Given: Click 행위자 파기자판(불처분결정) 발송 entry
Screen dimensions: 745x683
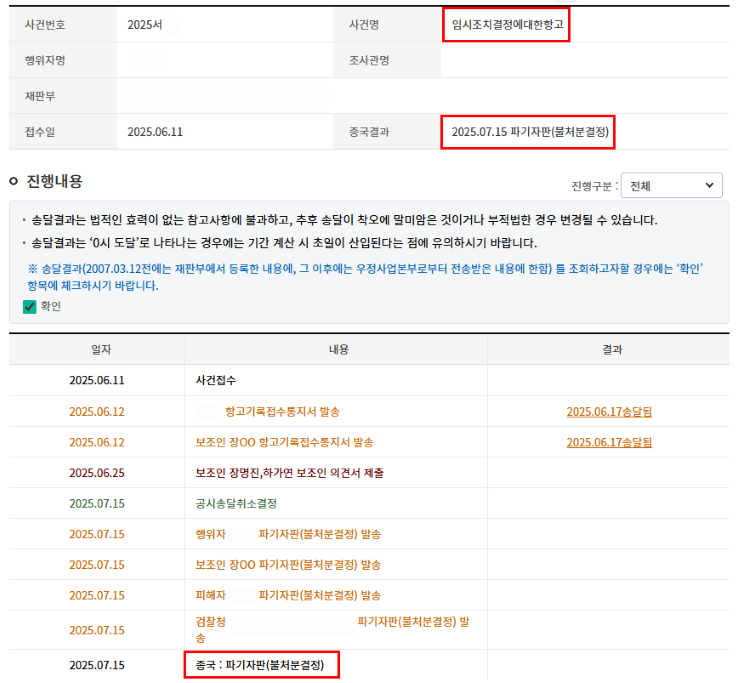Looking at the screenshot, I should pyautogui.click(x=288, y=534).
